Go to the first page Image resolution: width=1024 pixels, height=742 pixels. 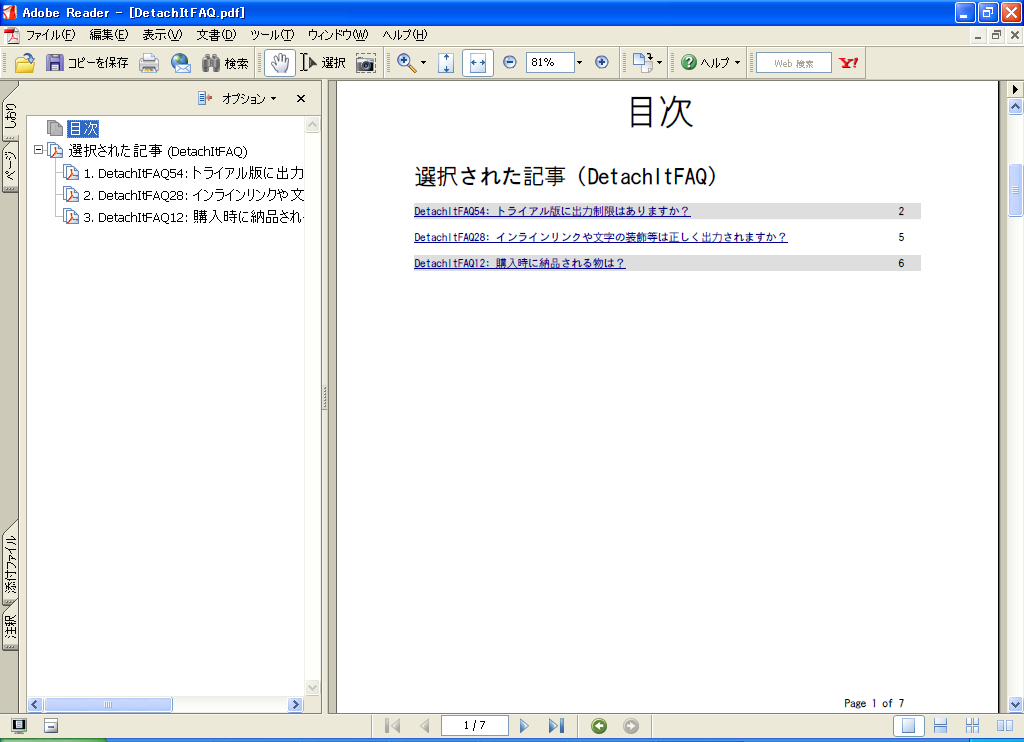(392, 726)
